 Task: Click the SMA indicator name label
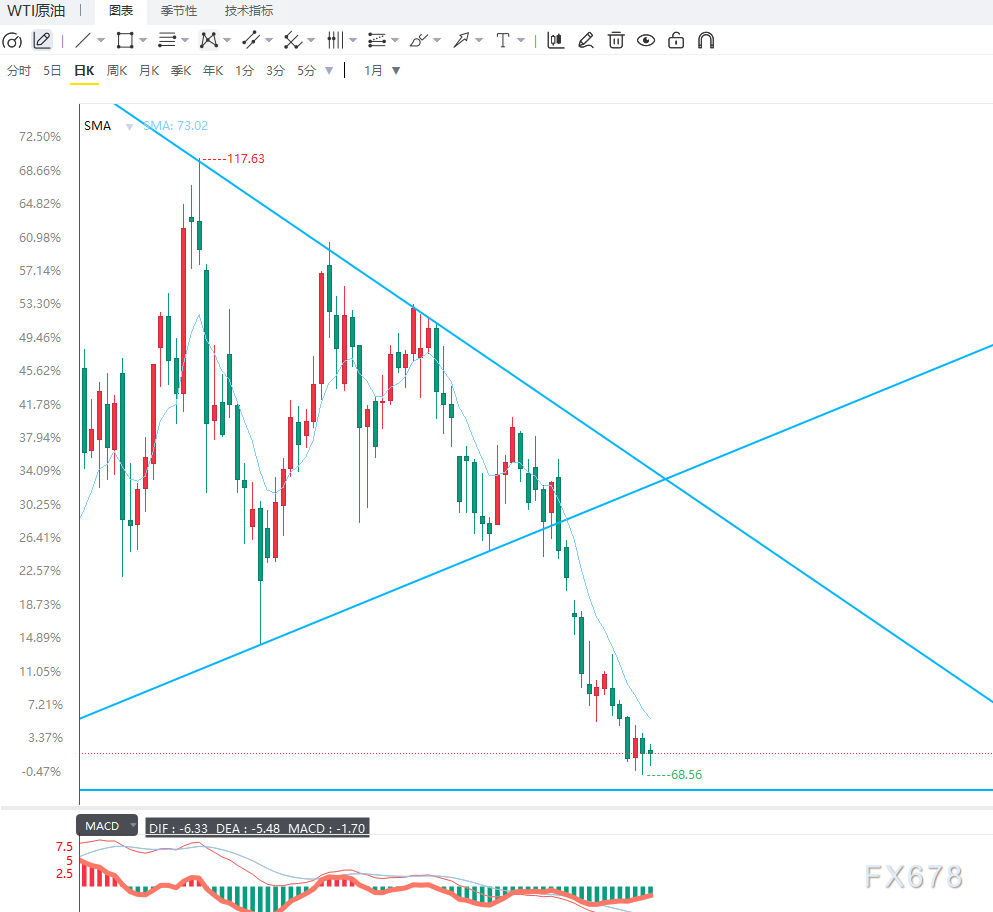(x=98, y=125)
